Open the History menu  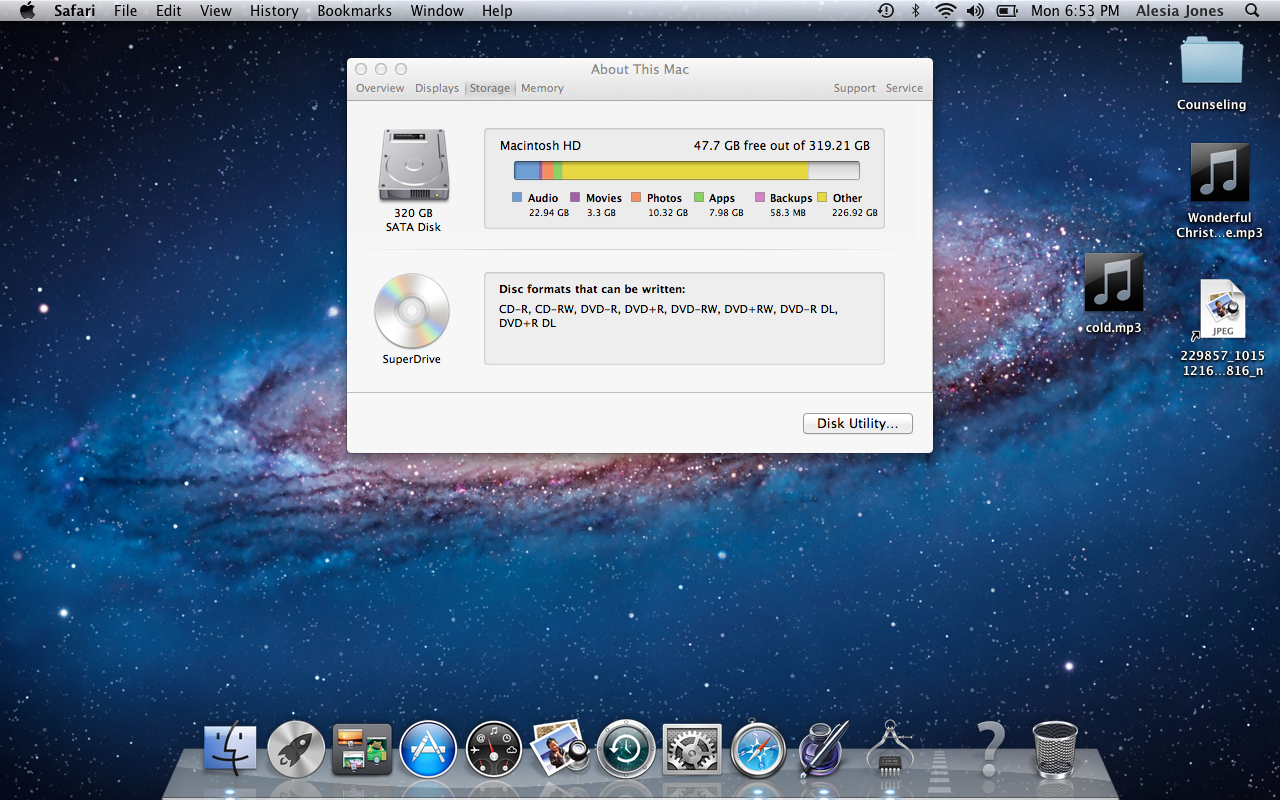tap(274, 11)
